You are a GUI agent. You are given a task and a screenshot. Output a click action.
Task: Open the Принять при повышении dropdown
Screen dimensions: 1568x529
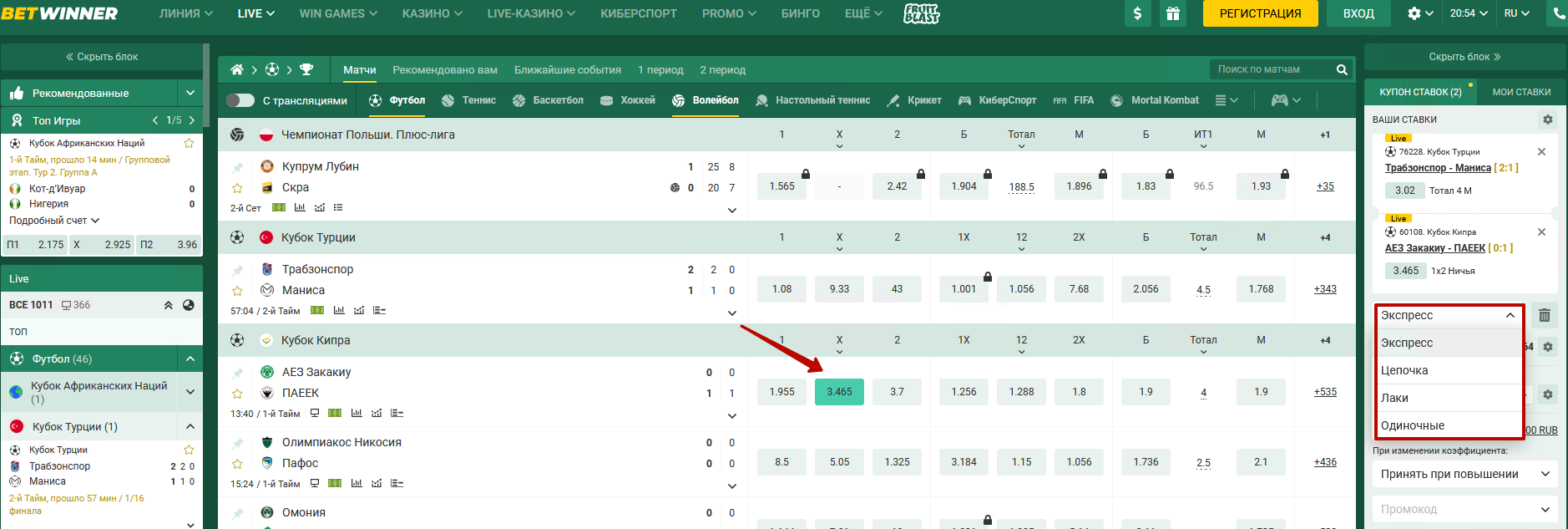(x=1464, y=474)
